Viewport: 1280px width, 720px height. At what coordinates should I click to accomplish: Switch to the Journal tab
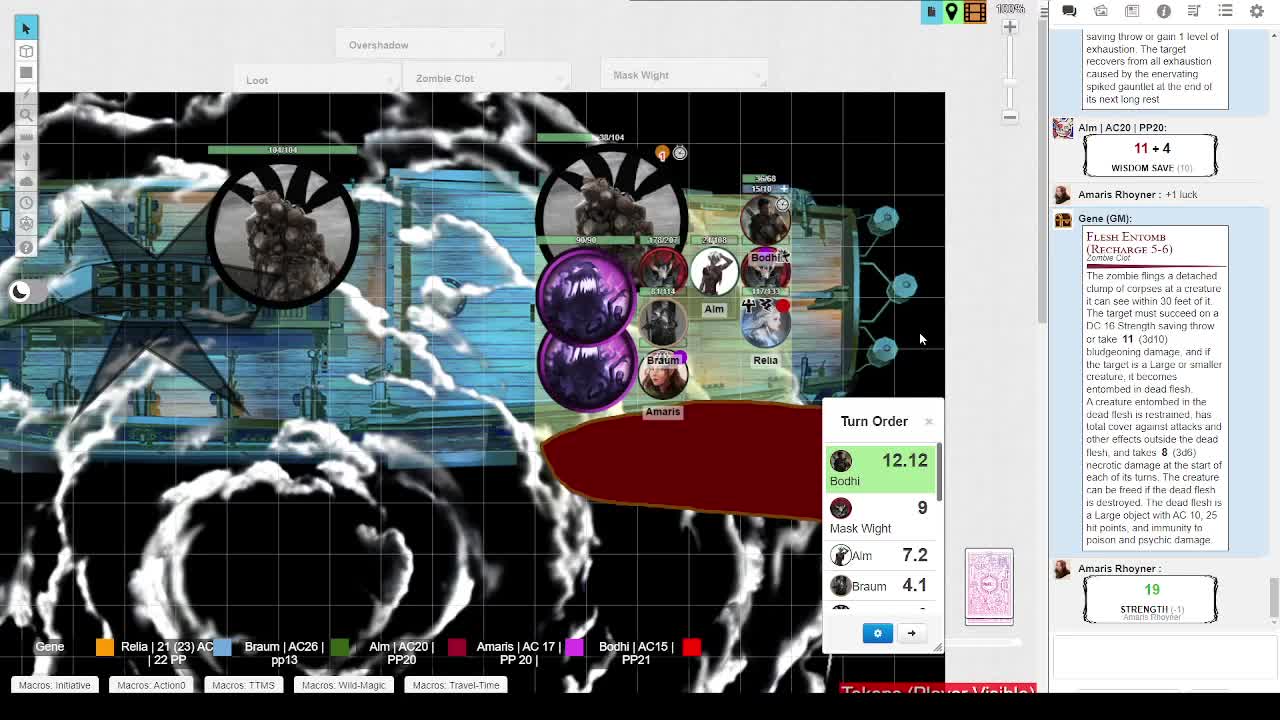1132,11
